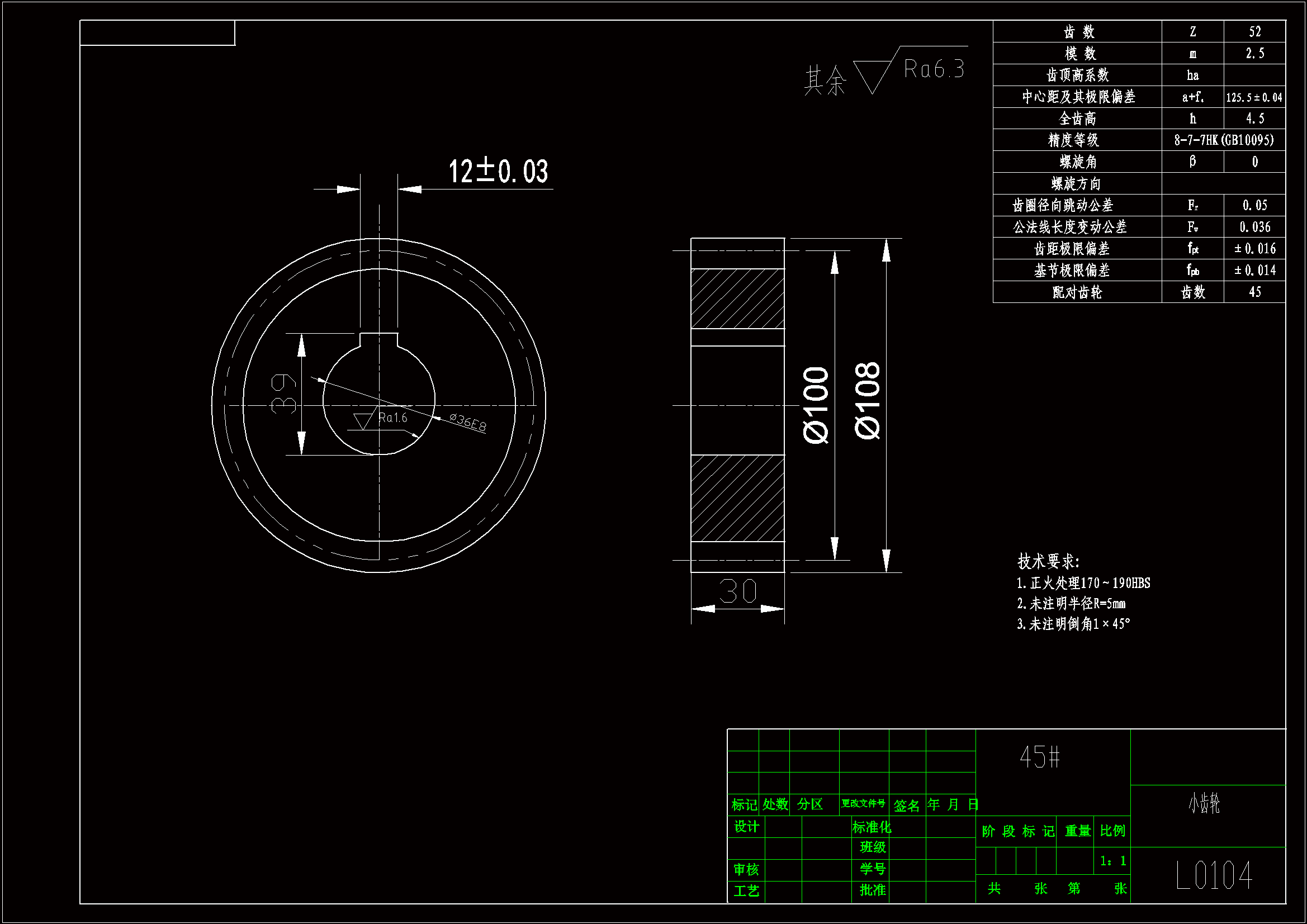This screenshot has height=924, width=1307.
Task: Click the 正火处理170~190HBS requirement line
Action: [x=1083, y=583]
